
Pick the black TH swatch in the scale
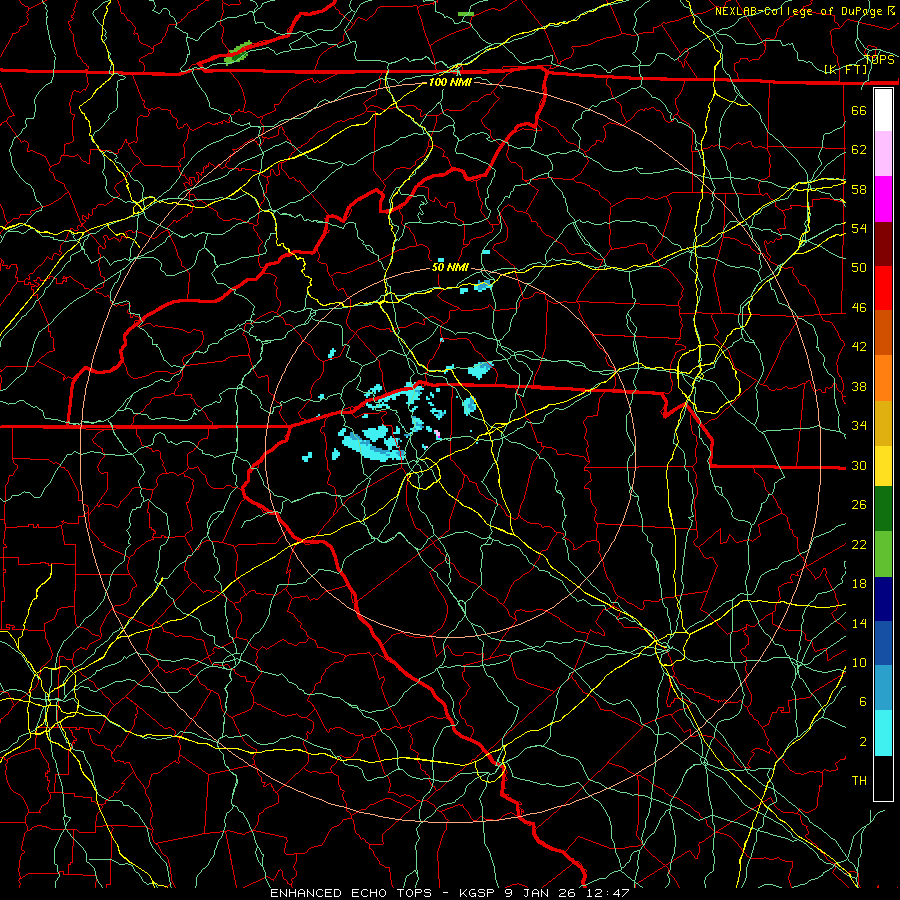[x=883, y=778]
